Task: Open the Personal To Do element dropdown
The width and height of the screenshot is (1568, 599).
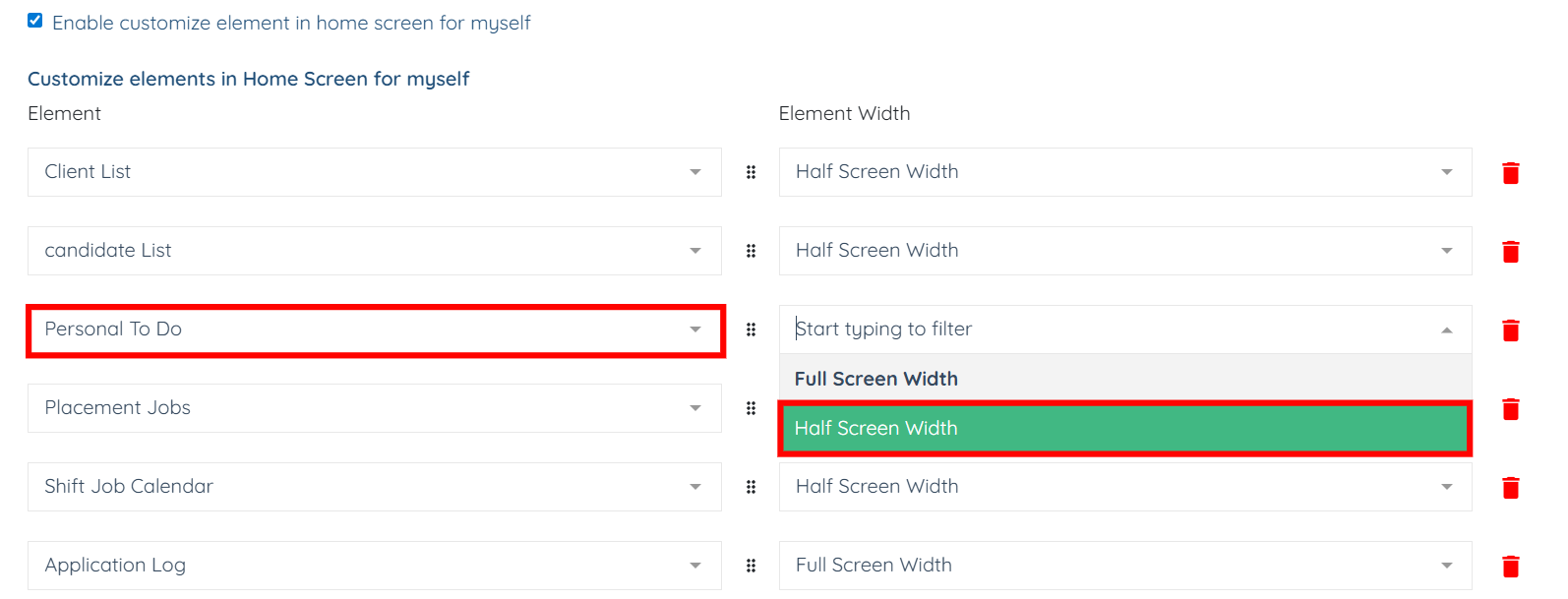Action: click(374, 329)
